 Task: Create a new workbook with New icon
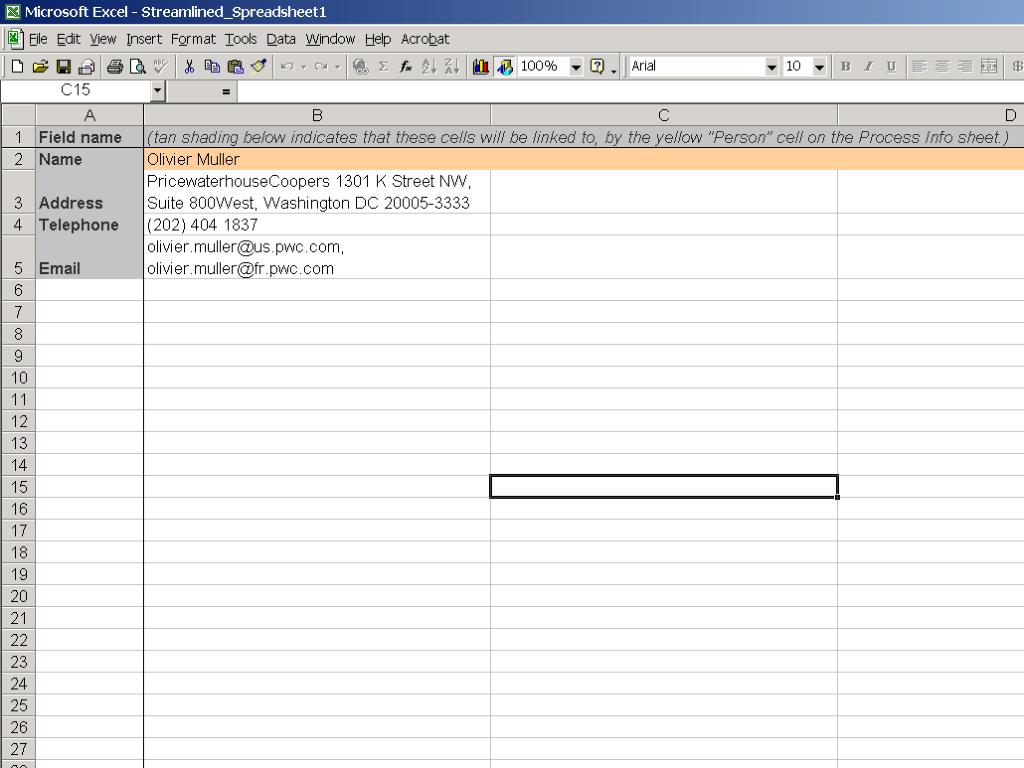pos(18,66)
